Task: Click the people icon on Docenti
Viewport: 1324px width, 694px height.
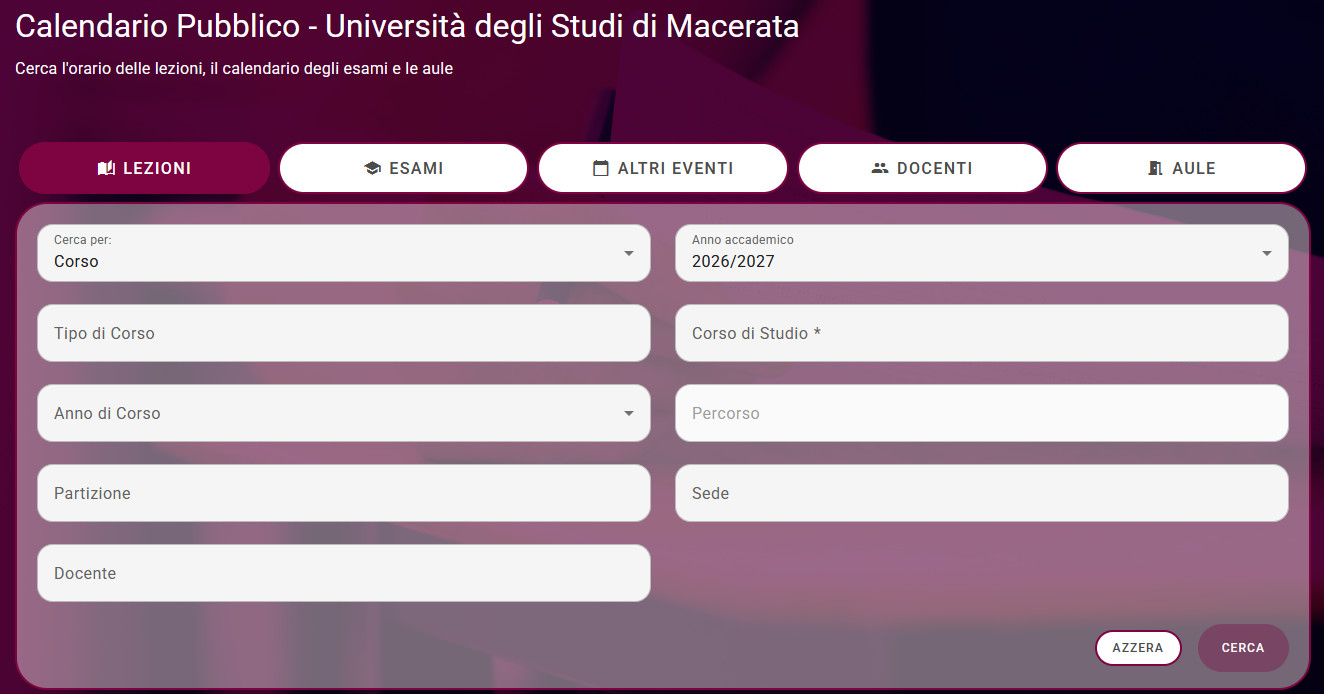Action: point(880,168)
